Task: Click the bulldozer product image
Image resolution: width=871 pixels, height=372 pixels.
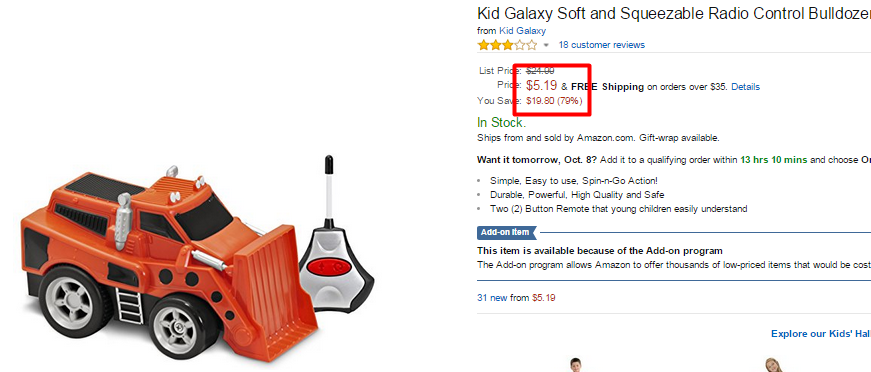Action: pyautogui.click(x=169, y=263)
